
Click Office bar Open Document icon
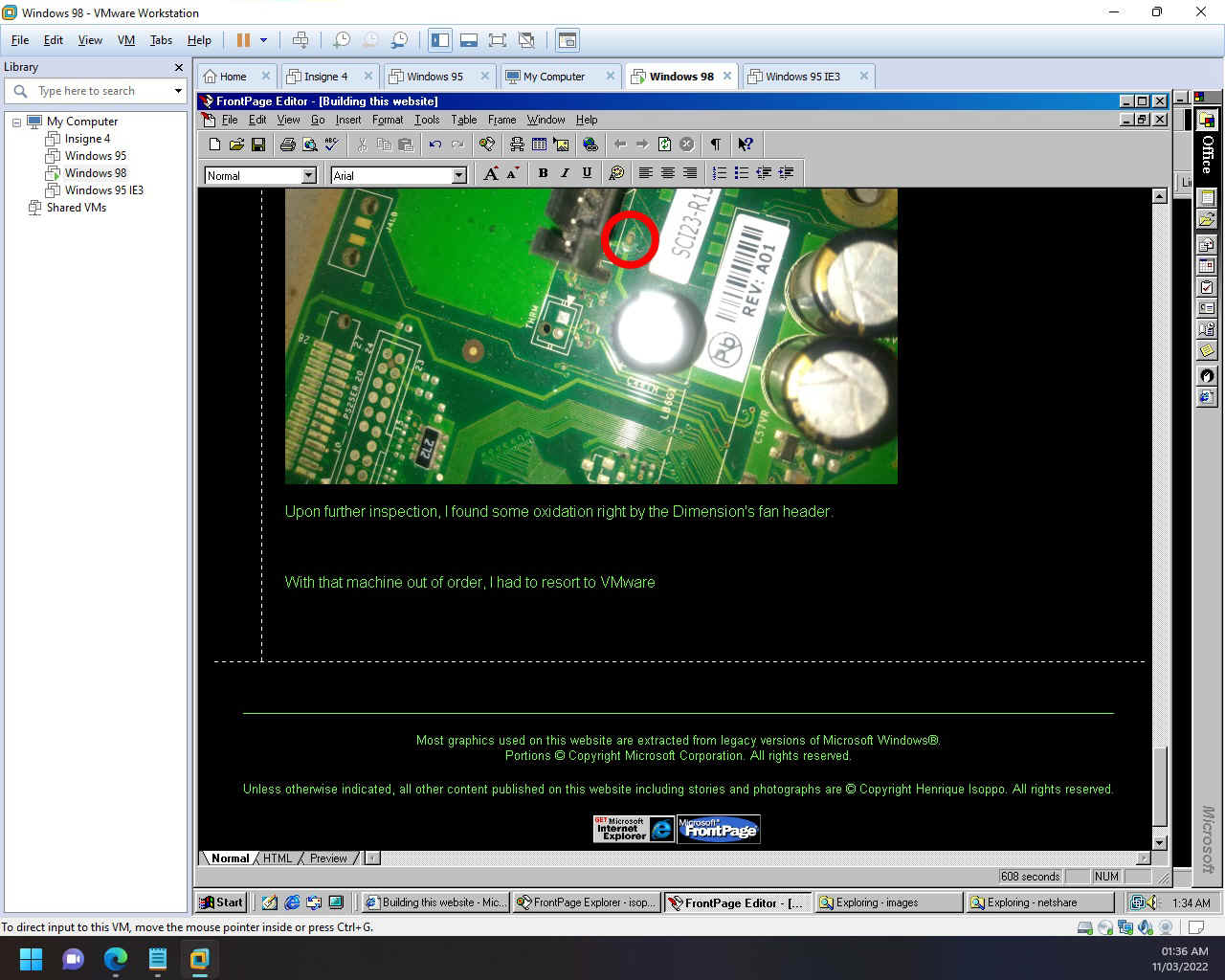[x=1207, y=219]
